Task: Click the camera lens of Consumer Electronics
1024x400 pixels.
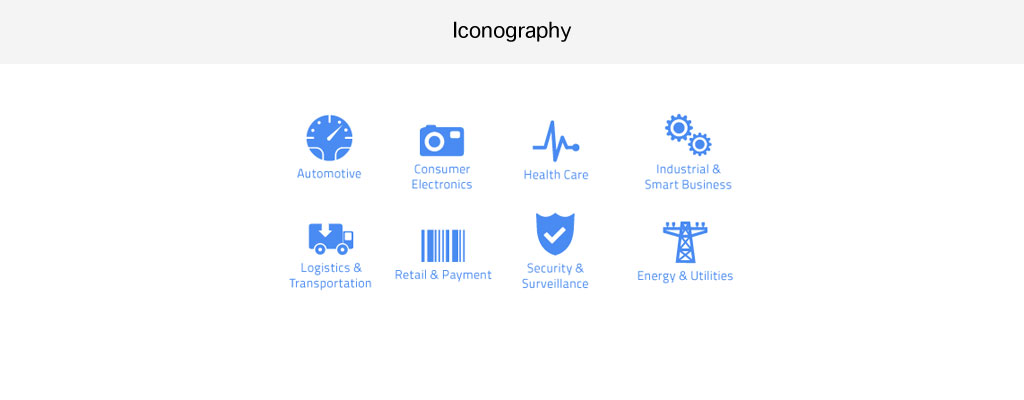Action: (x=434, y=142)
